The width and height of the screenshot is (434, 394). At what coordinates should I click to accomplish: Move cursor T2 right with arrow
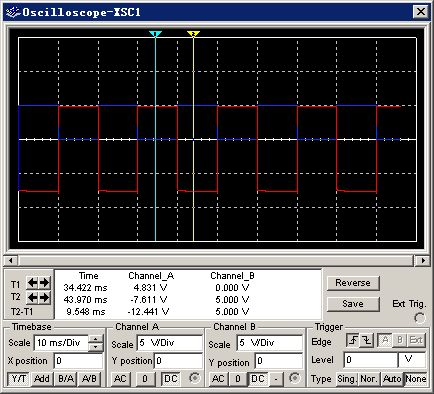tap(44, 297)
